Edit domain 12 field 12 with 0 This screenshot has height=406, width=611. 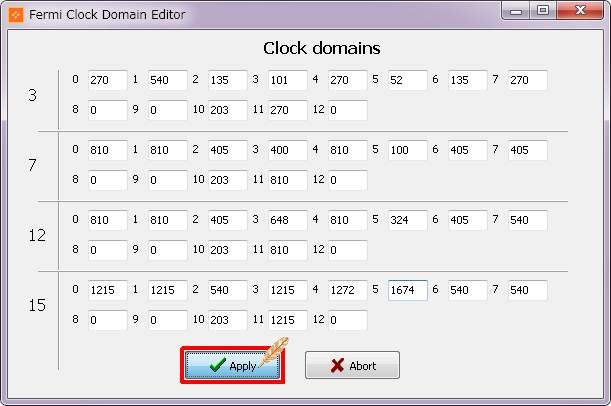click(348, 251)
